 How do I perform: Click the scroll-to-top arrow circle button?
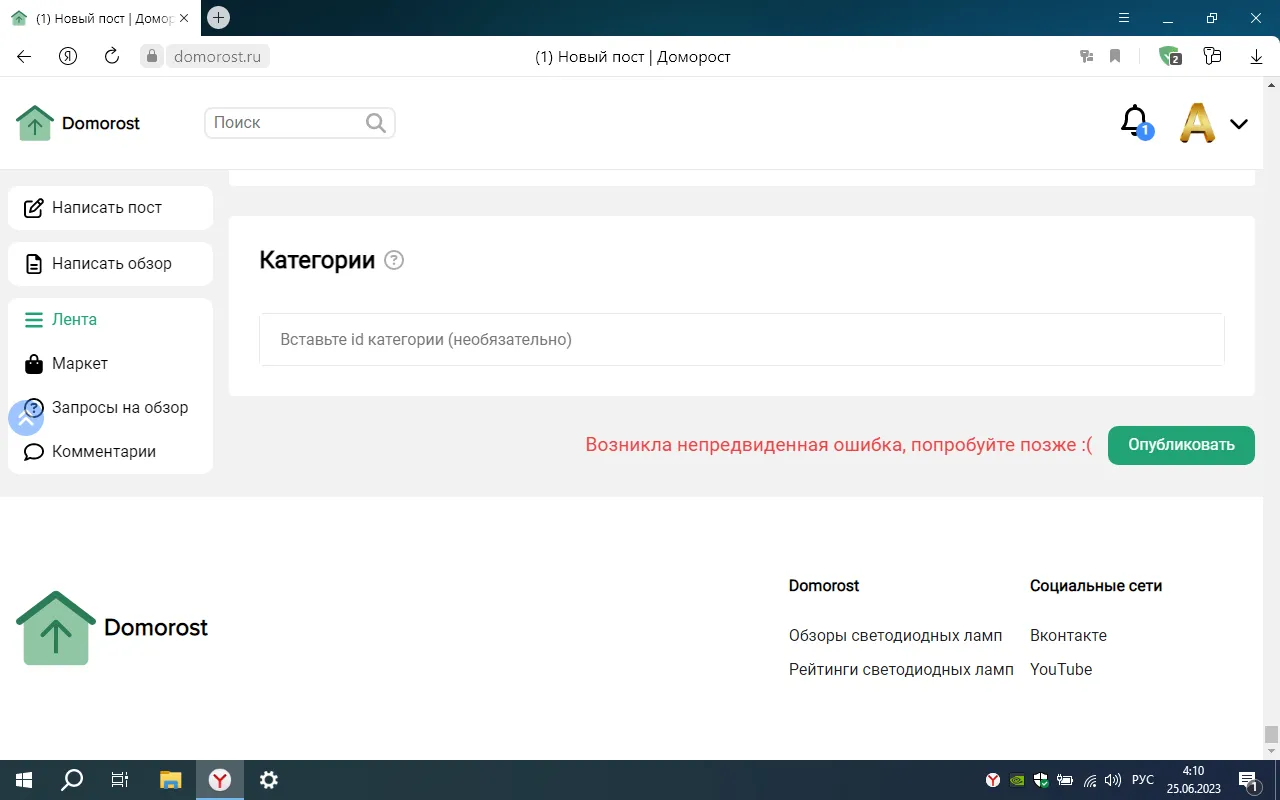26,418
